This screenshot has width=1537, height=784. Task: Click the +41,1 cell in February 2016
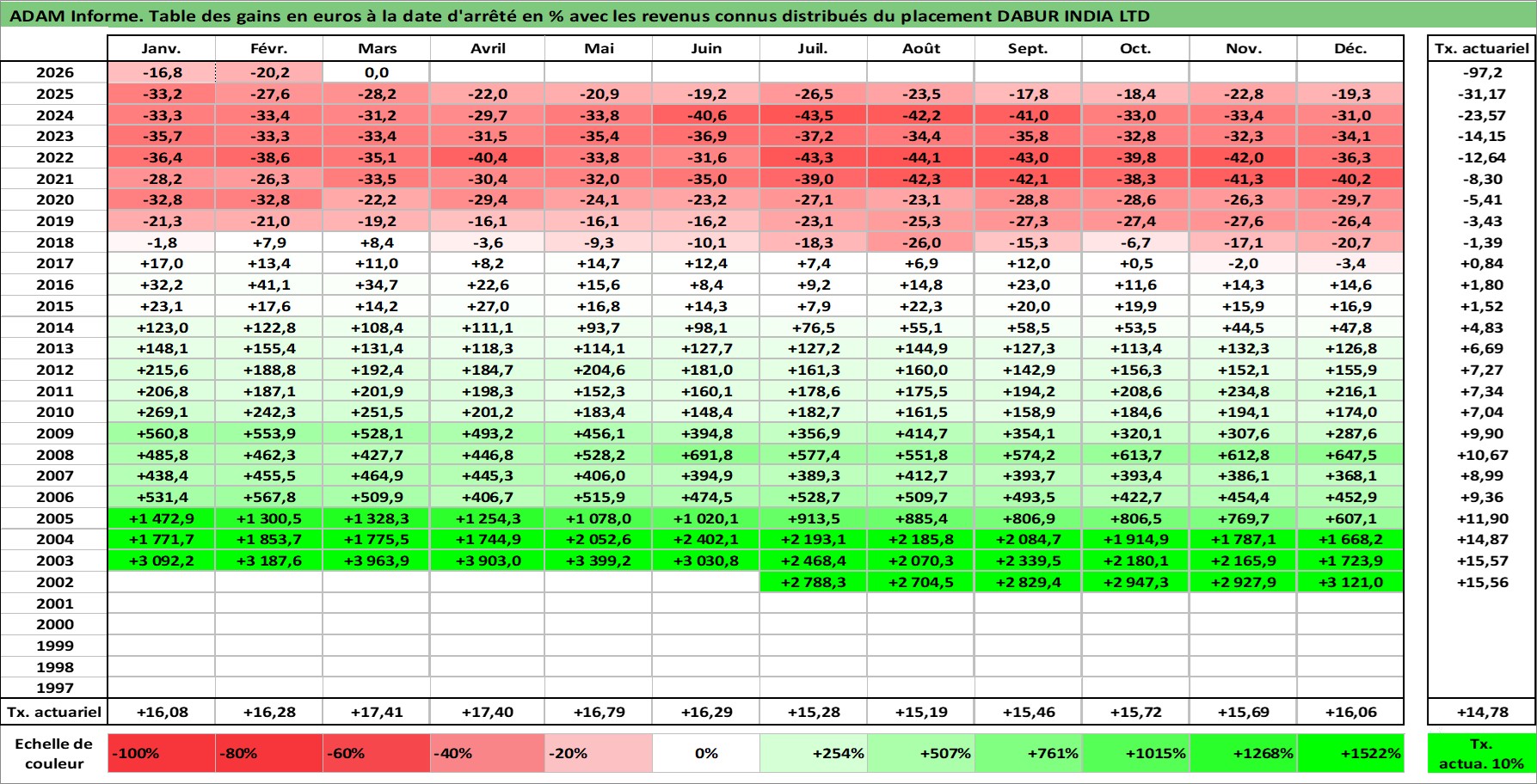pos(269,285)
